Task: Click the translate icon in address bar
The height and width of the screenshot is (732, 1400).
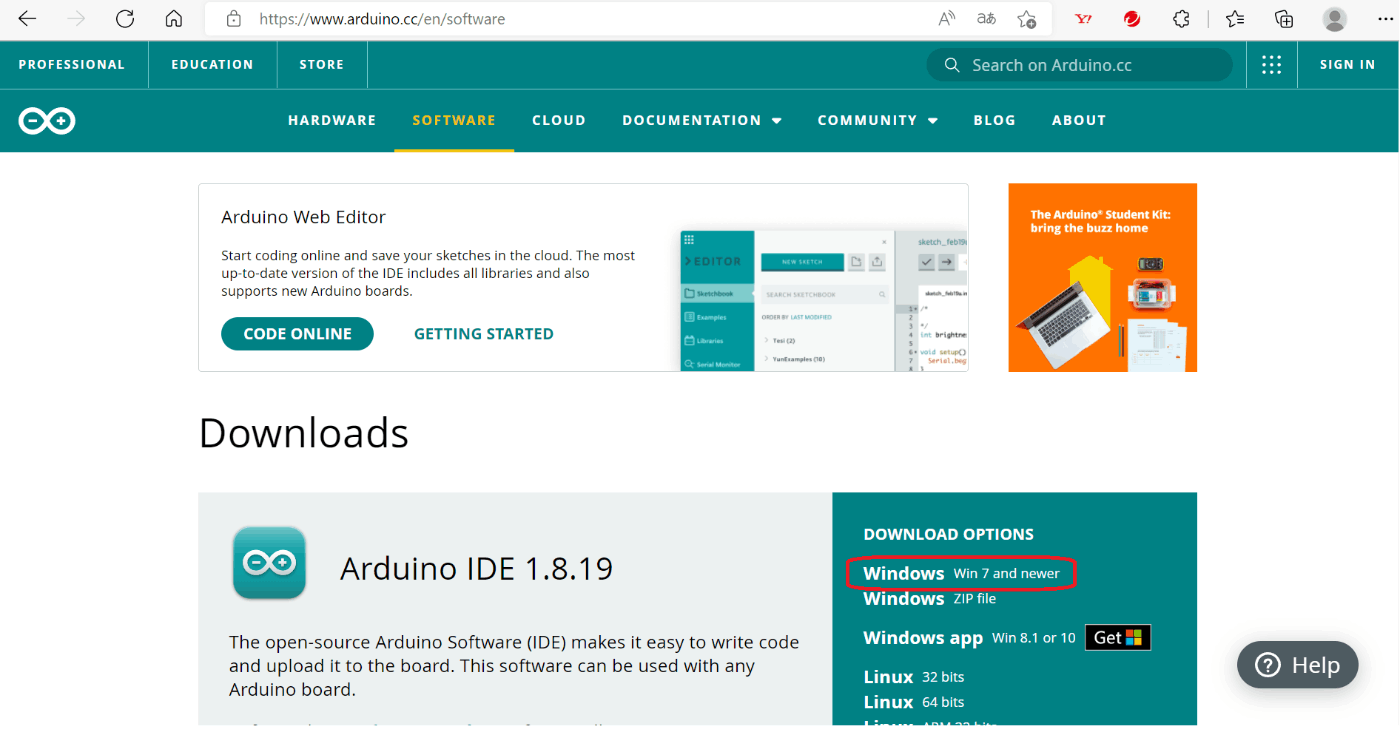Action: [987, 19]
